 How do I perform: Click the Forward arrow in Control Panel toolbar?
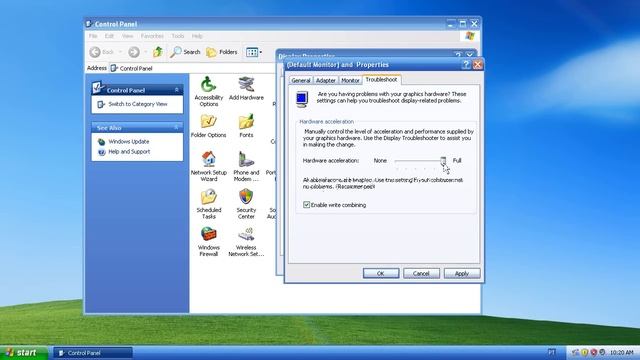[x=133, y=52]
